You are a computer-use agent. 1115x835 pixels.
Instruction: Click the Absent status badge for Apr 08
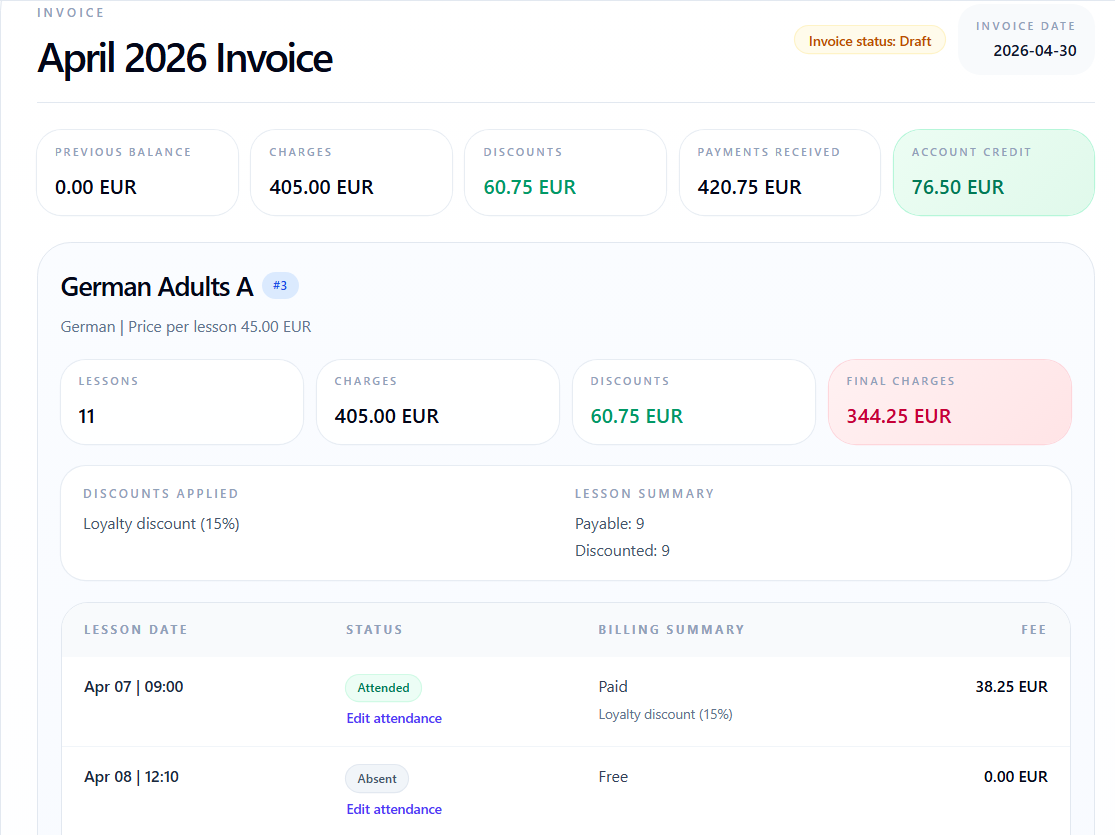pyautogui.click(x=377, y=779)
